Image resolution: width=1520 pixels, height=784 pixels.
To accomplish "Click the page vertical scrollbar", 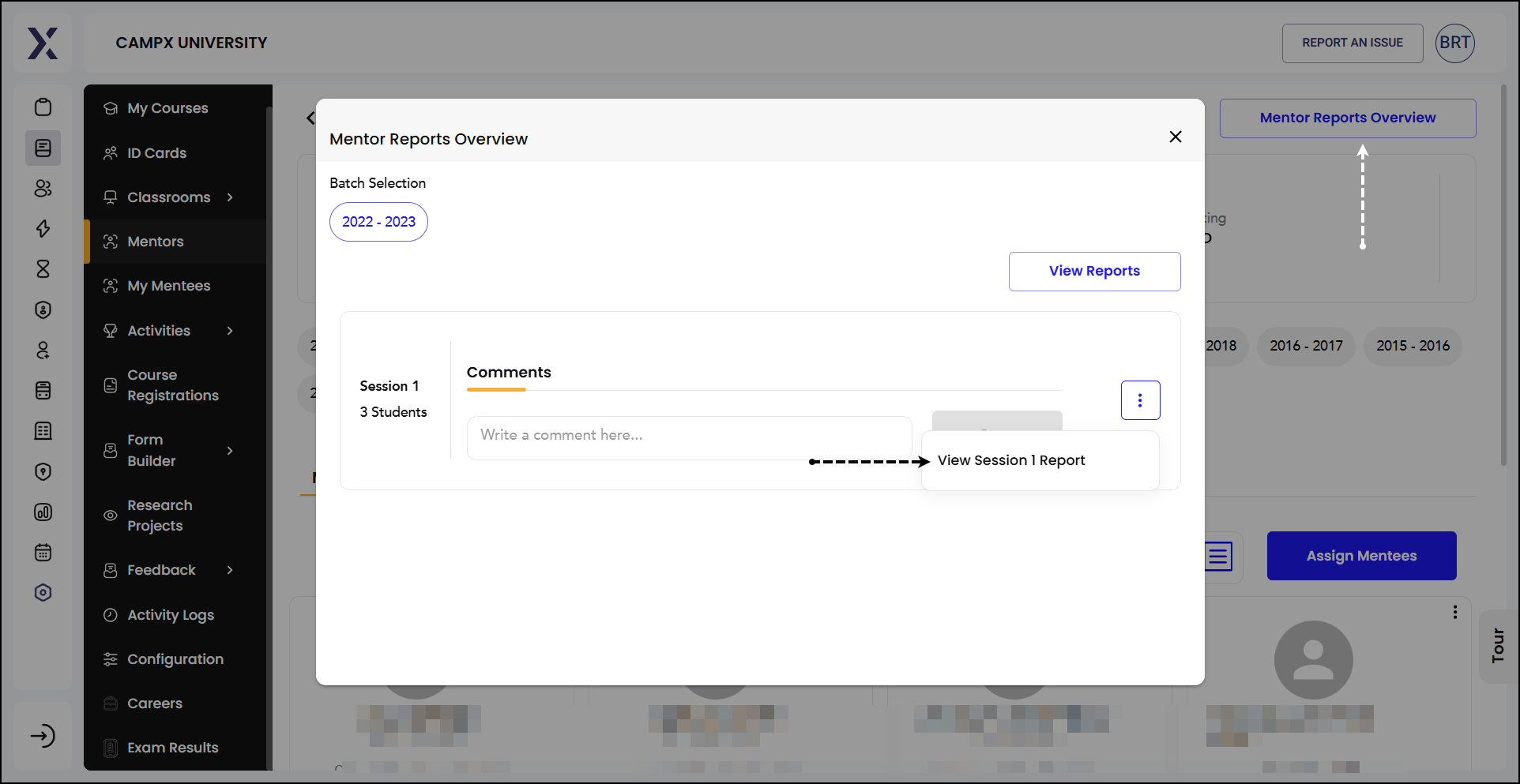I will coord(1503,276).
